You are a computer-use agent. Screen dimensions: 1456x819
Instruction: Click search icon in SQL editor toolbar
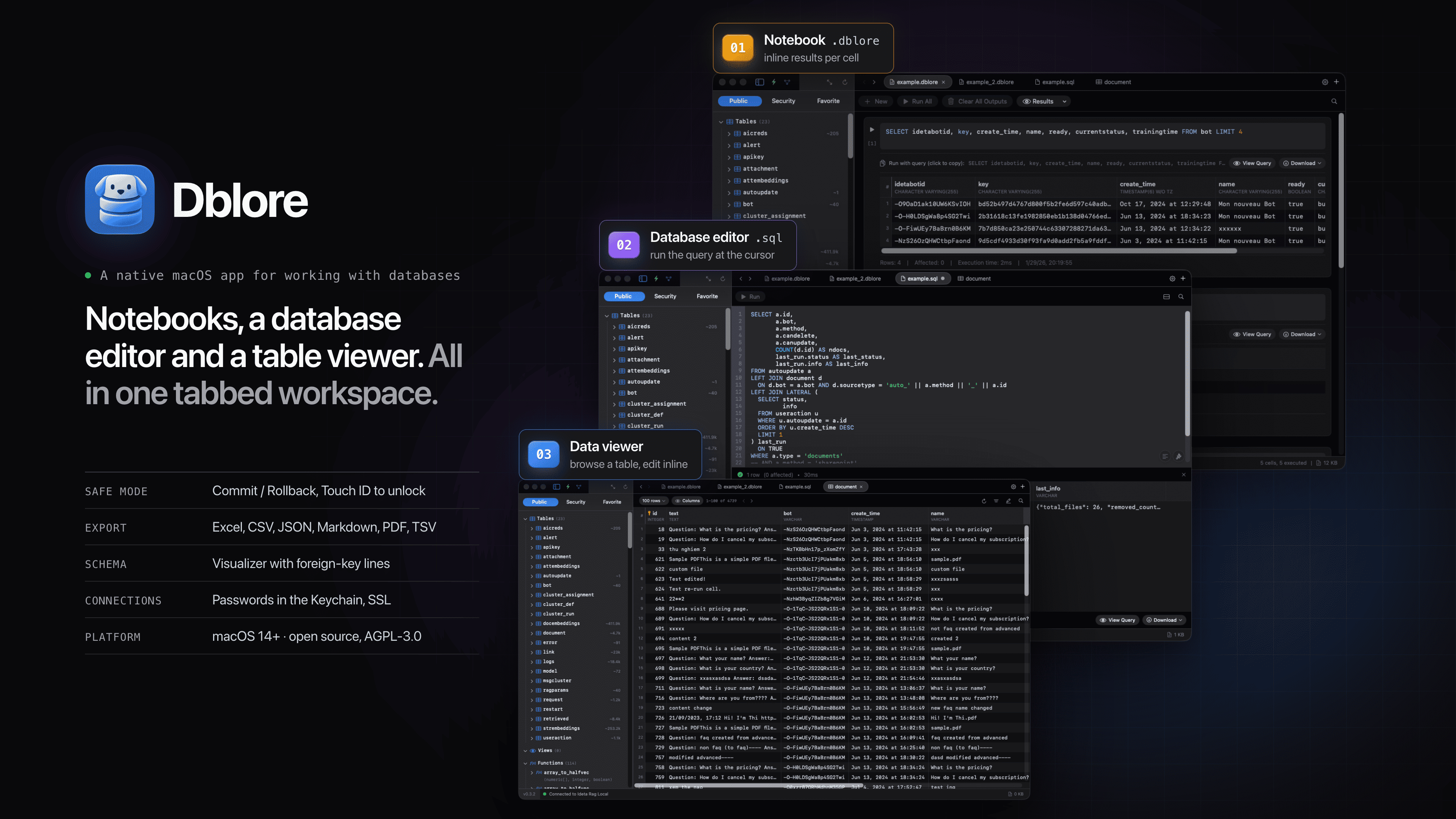[x=1181, y=297]
